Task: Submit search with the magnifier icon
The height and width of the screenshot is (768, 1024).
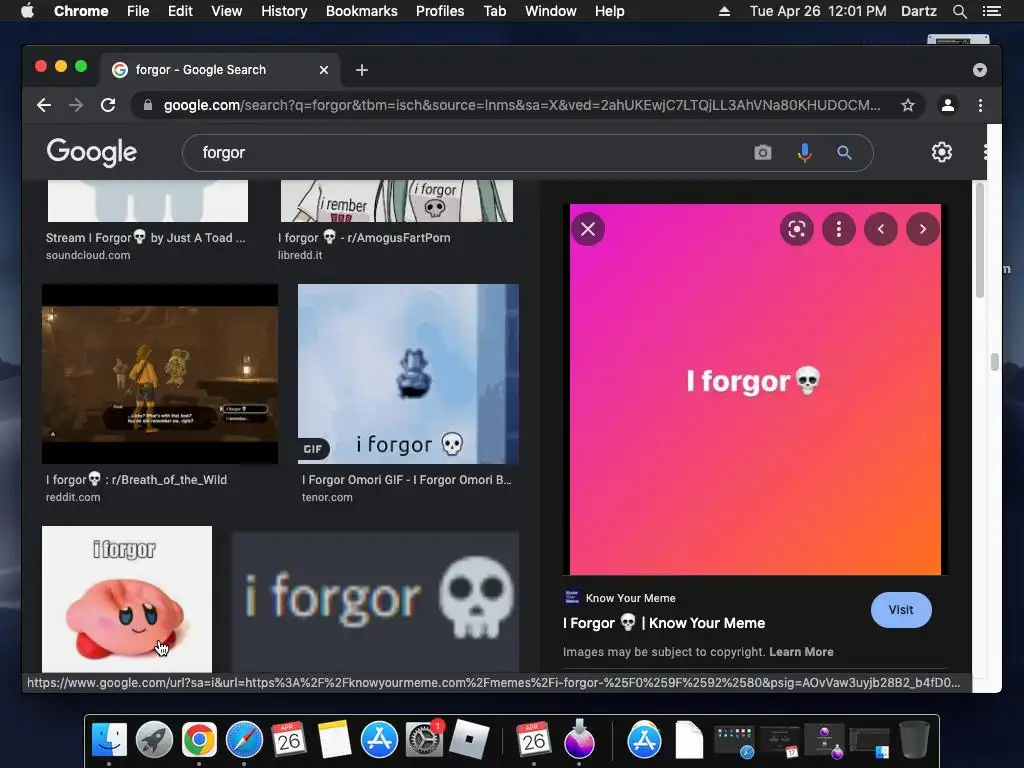Action: click(x=844, y=153)
